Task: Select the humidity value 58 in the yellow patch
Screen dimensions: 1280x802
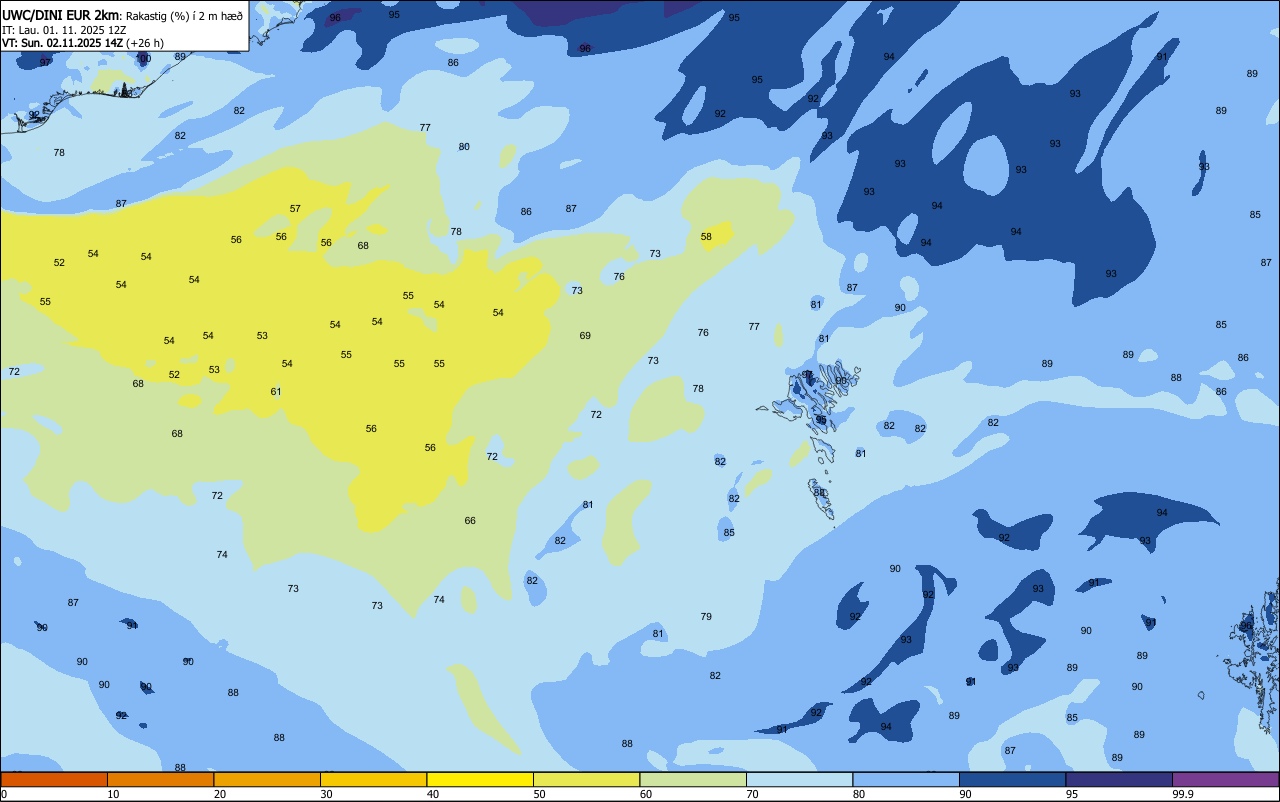Action: click(706, 237)
